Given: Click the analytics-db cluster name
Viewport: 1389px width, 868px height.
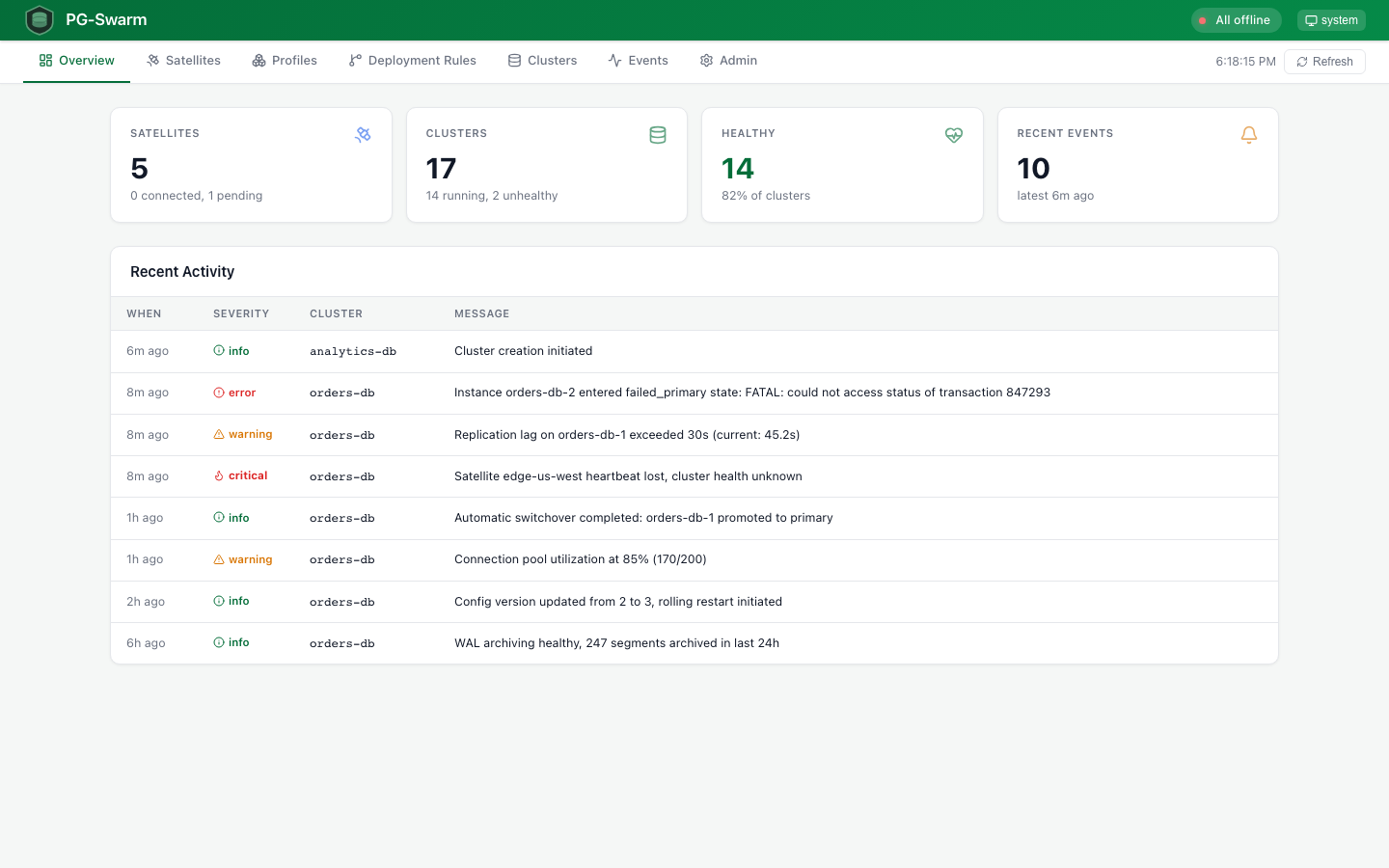Looking at the screenshot, I should tap(353, 351).
